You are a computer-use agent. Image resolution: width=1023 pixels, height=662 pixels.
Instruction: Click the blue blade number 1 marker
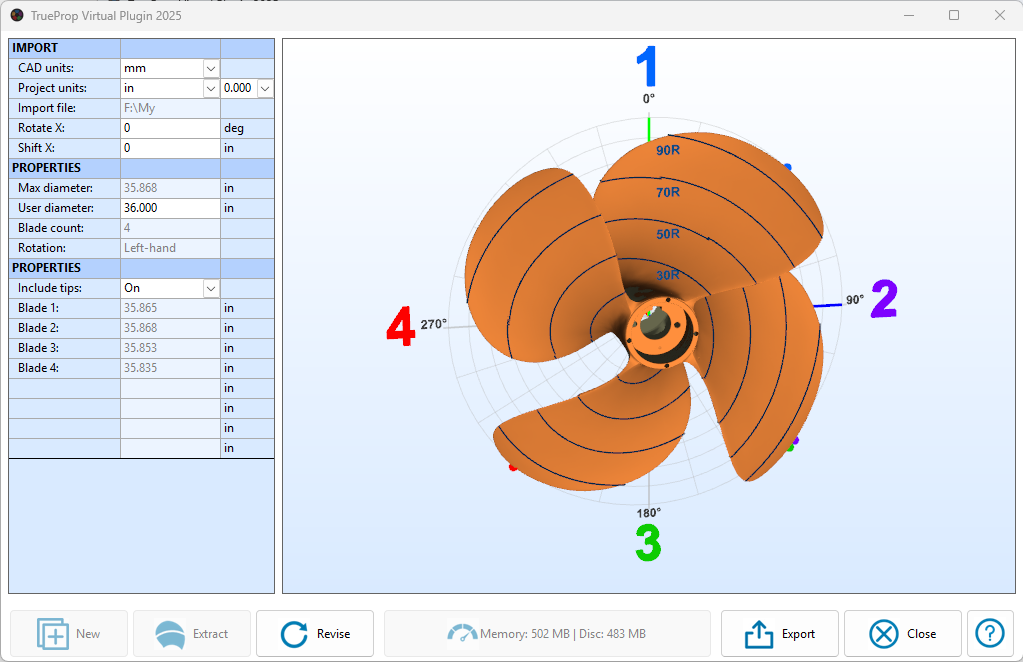(x=648, y=67)
